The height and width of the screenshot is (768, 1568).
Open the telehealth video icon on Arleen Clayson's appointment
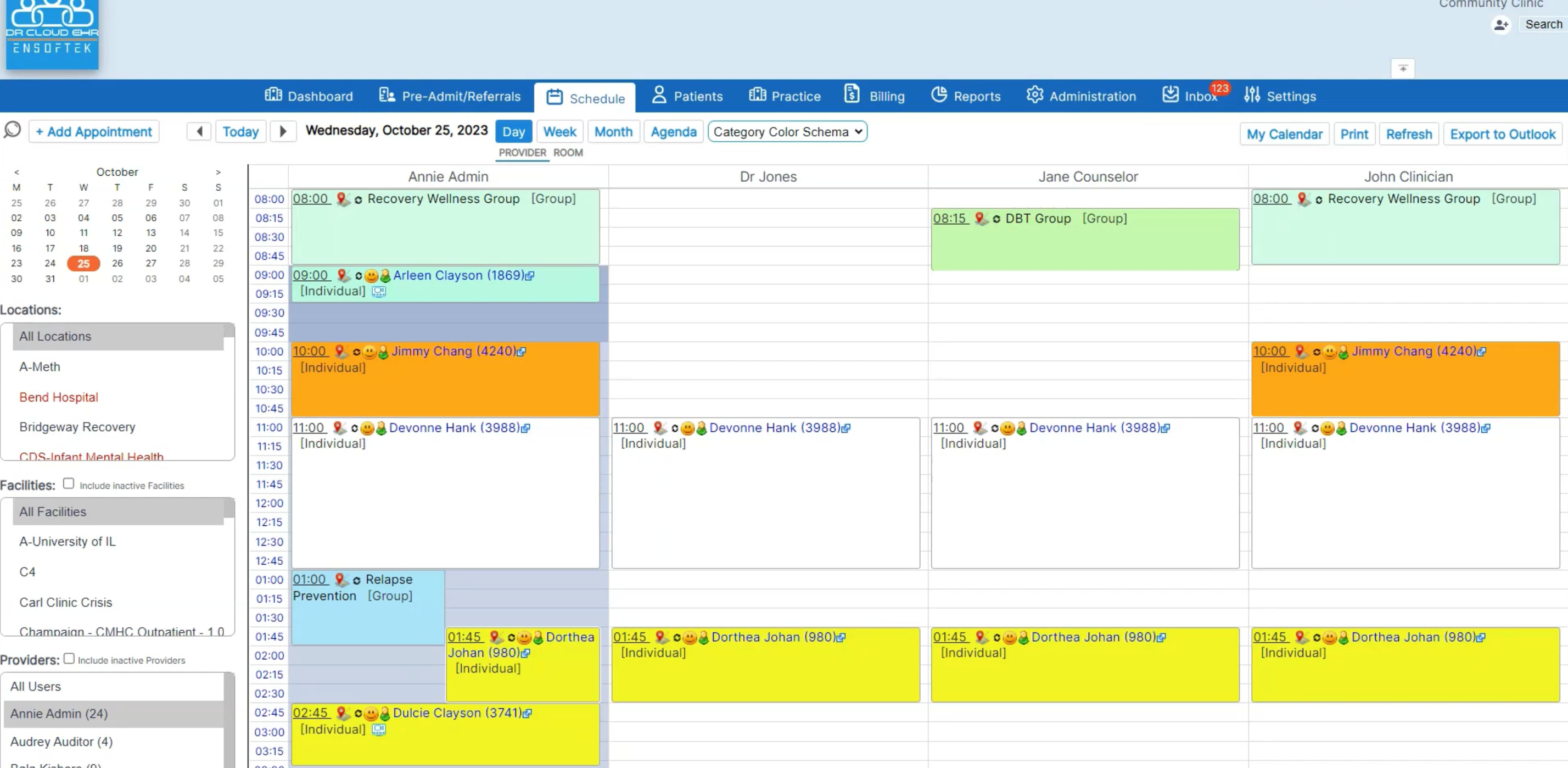[379, 291]
